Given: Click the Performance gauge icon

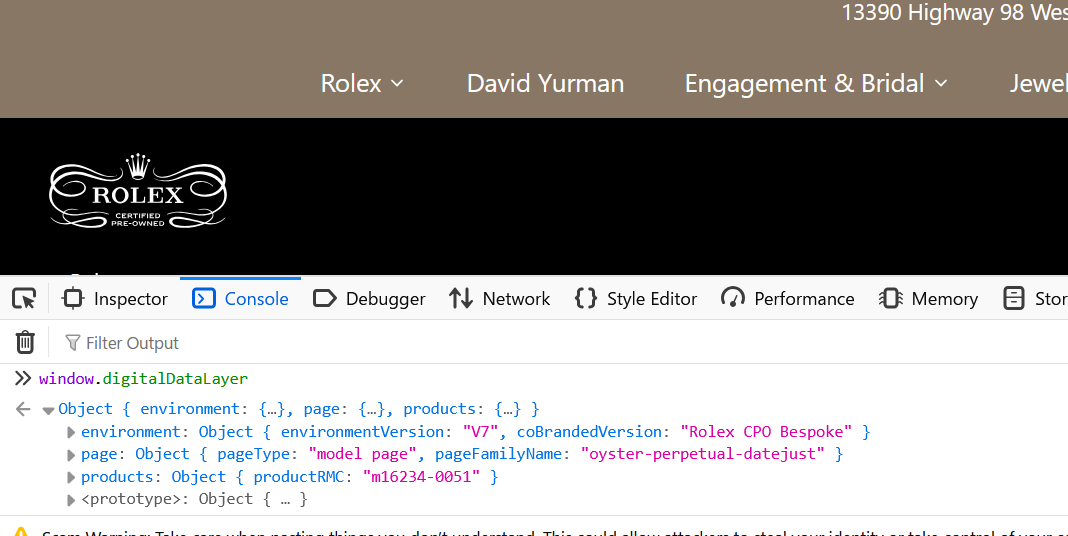Looking at the screenshot, I should (x=733, y=298).
